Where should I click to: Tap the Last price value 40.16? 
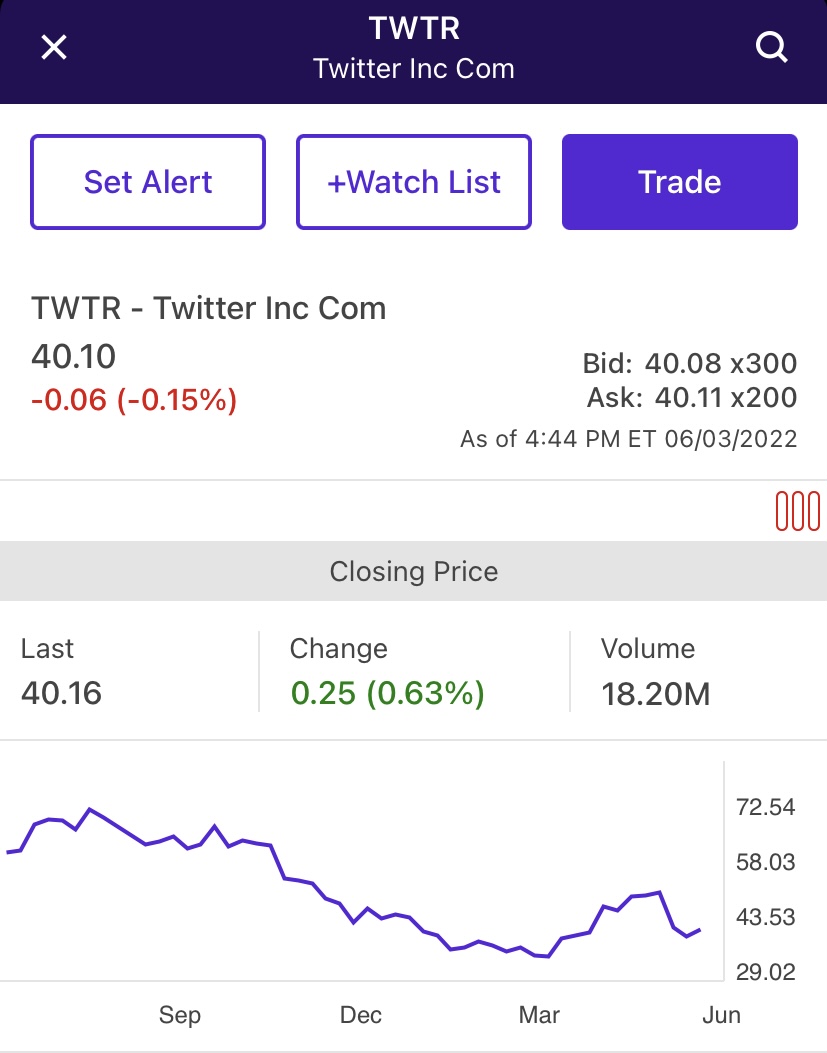coord(61,693)
